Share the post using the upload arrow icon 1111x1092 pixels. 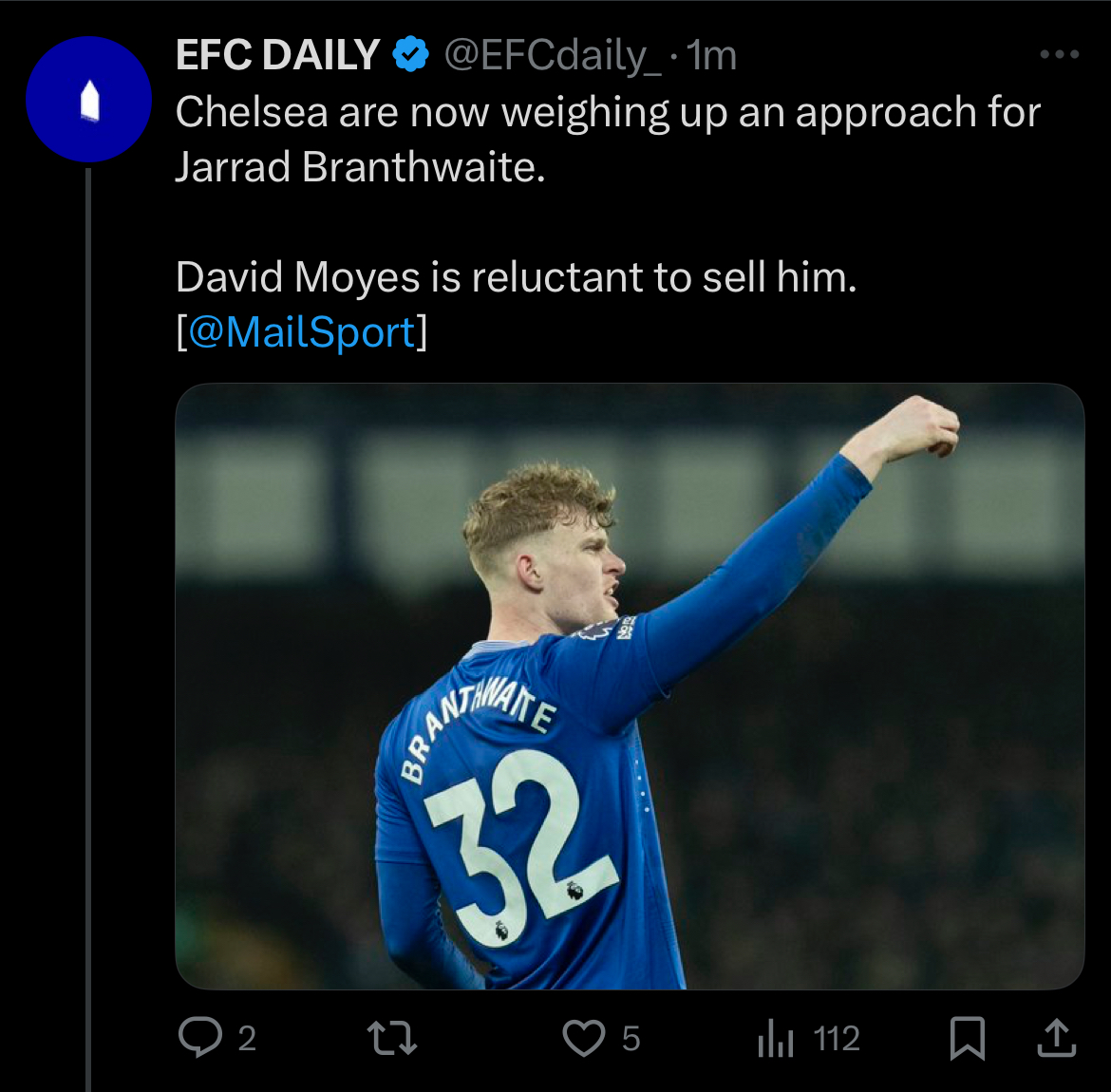tap(1056, 1038)
